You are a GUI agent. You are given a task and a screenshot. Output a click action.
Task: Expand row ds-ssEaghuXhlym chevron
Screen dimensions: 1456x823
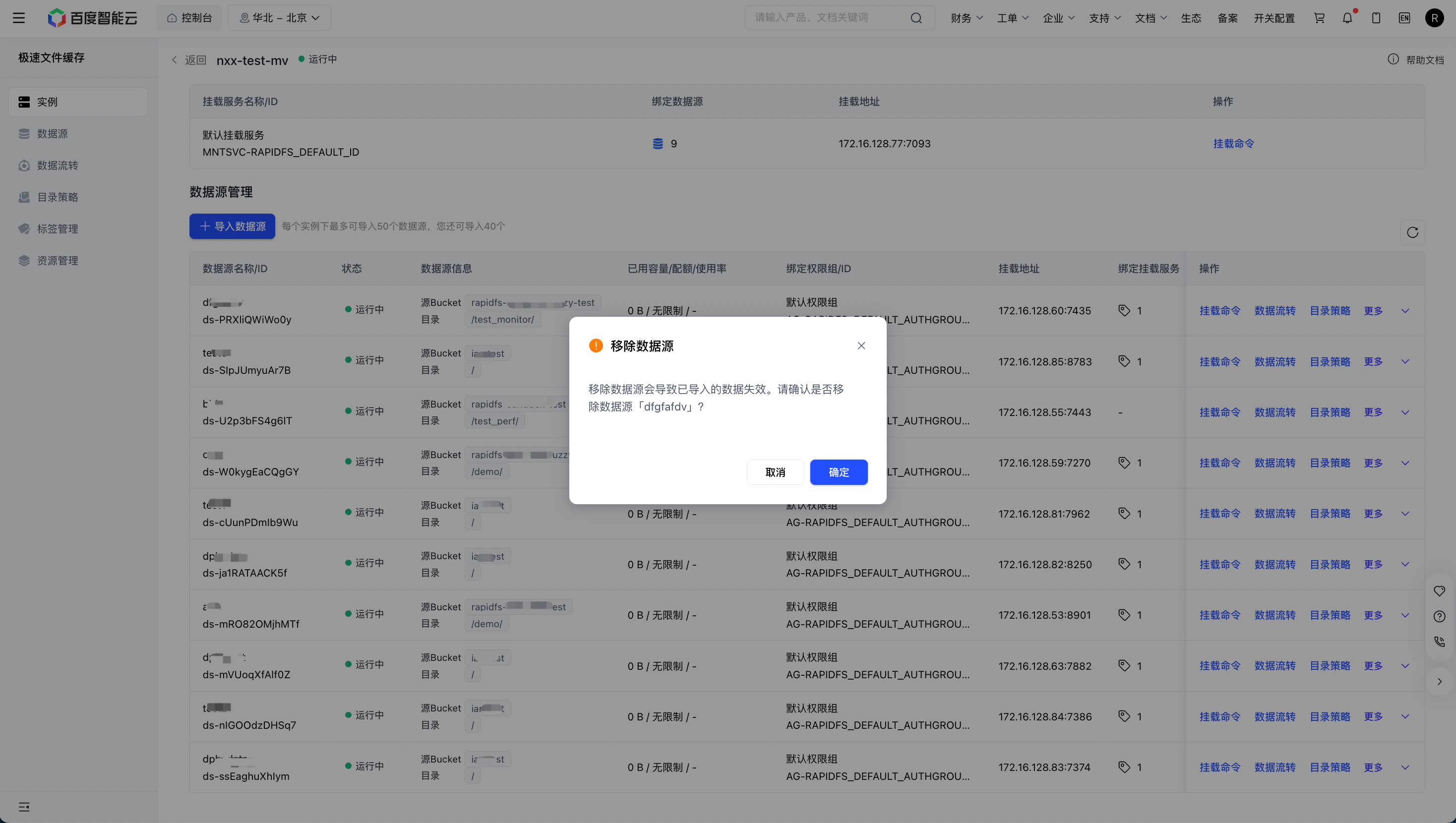point(1405,767)
